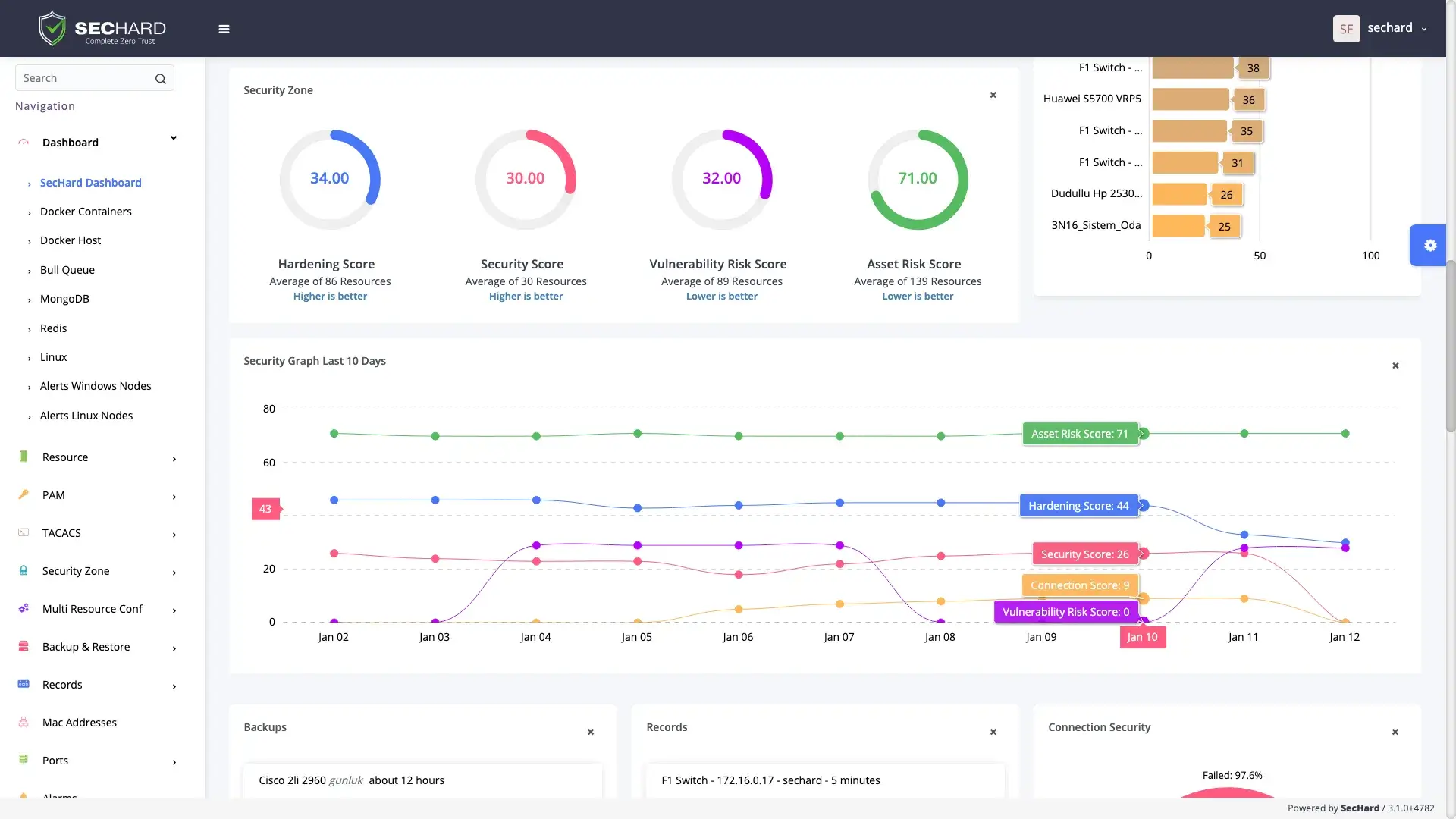The width and height of the screenshot is (1456, 819).
Task: Click the Huawei S5700 VRP5 bar
Action: (x=1191, y=99)
